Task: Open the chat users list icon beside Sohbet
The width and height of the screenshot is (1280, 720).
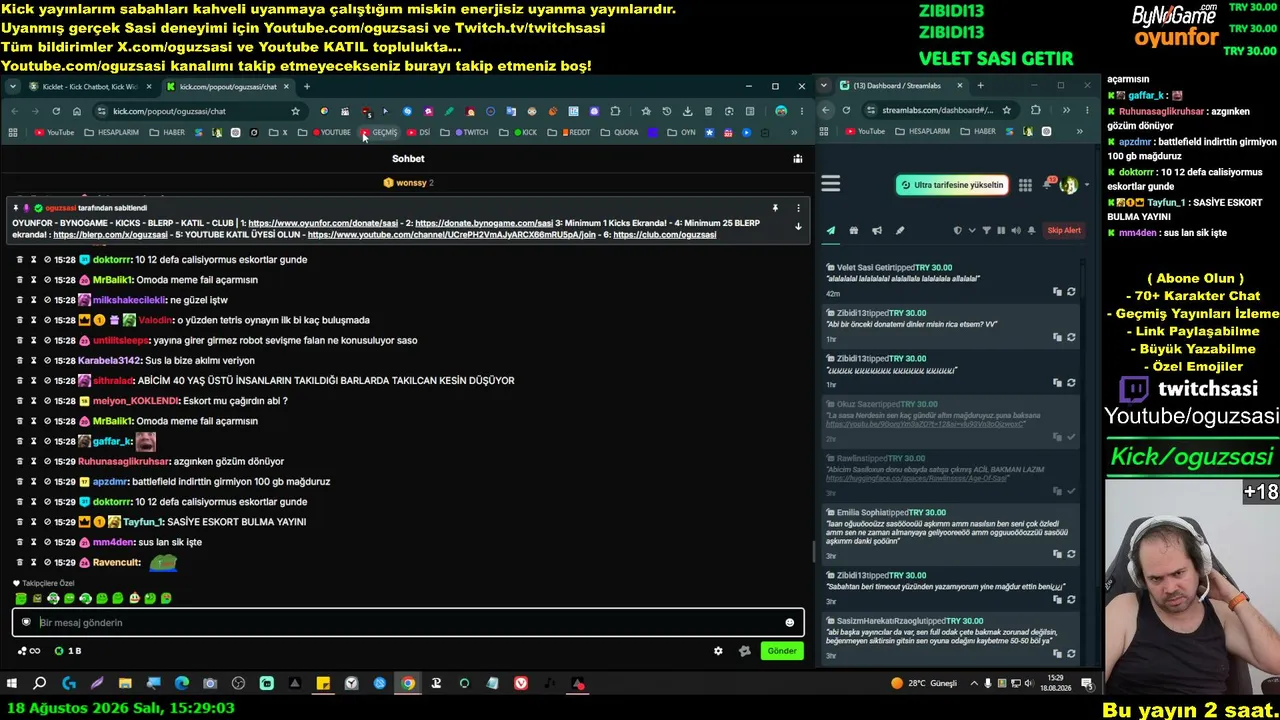Action: 797,158
